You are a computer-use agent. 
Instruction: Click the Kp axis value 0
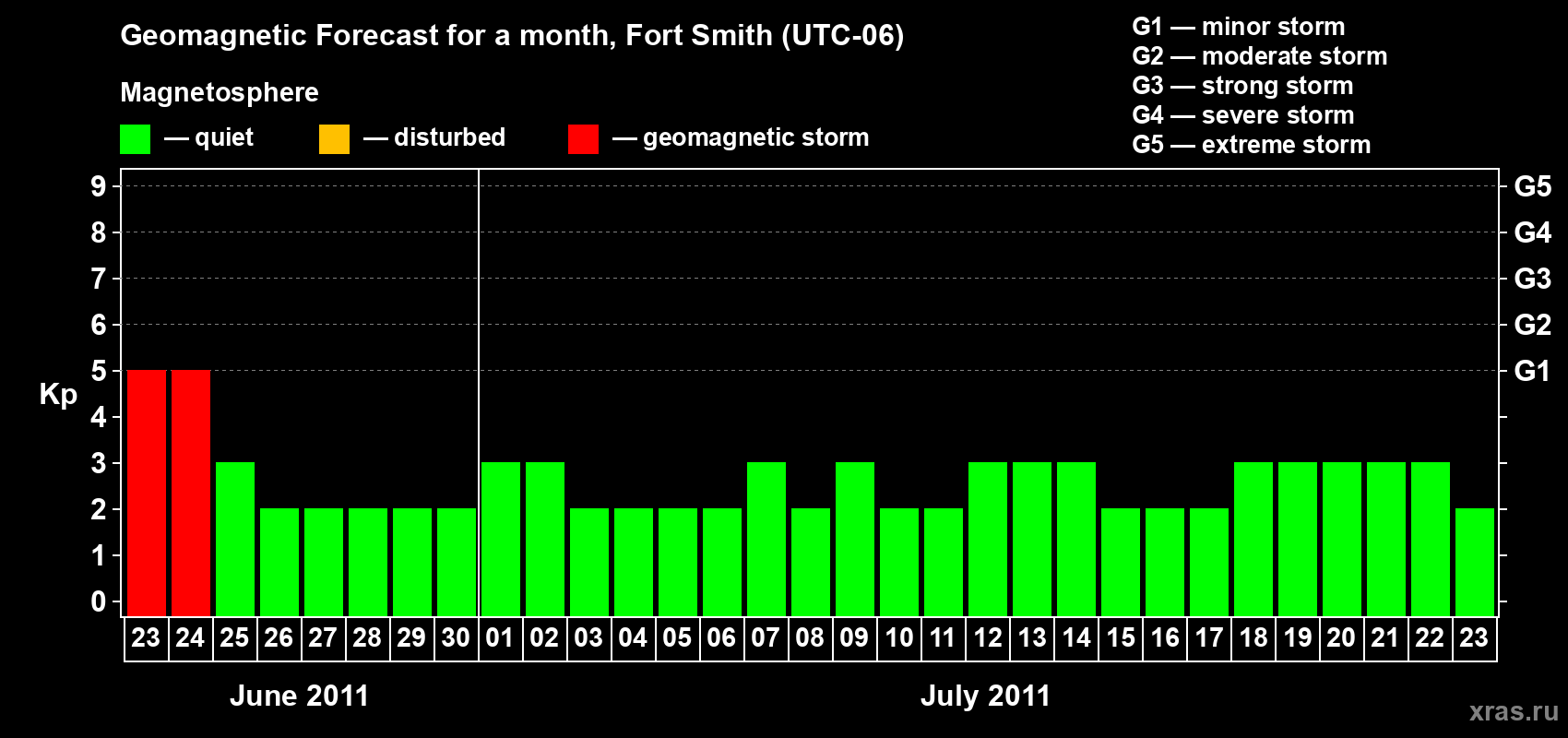point(99,601)
